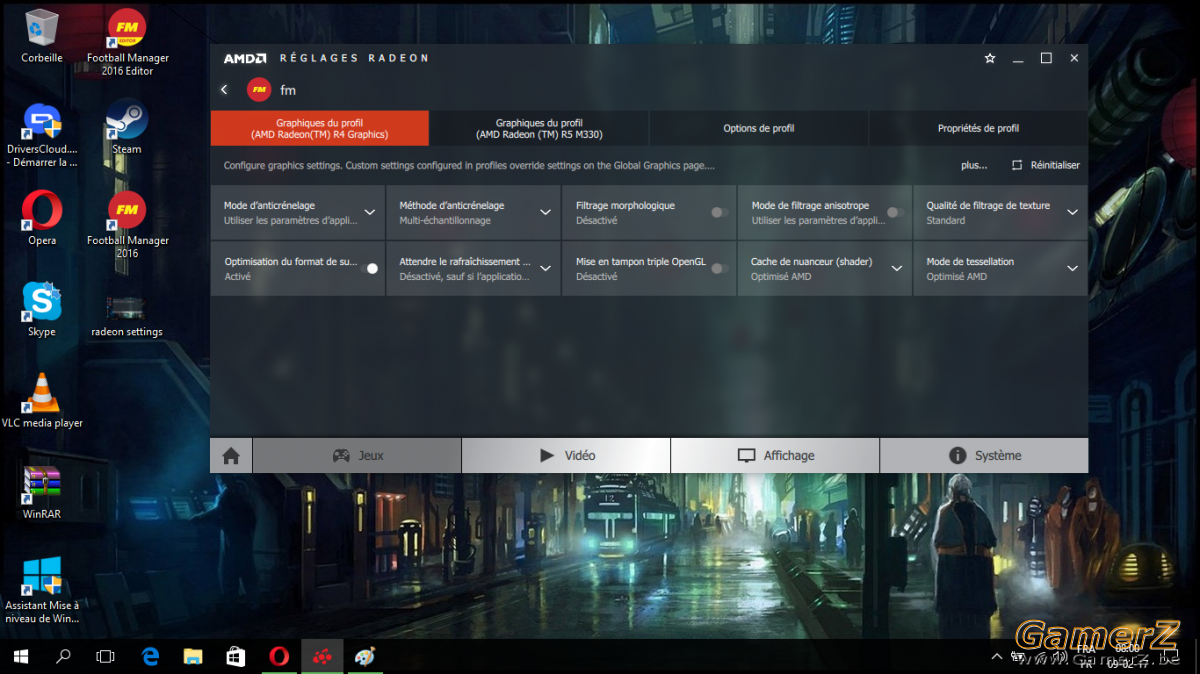Select the AMD Radeon R4 Graphics profile tab
1200x674 pixels.
319,128
